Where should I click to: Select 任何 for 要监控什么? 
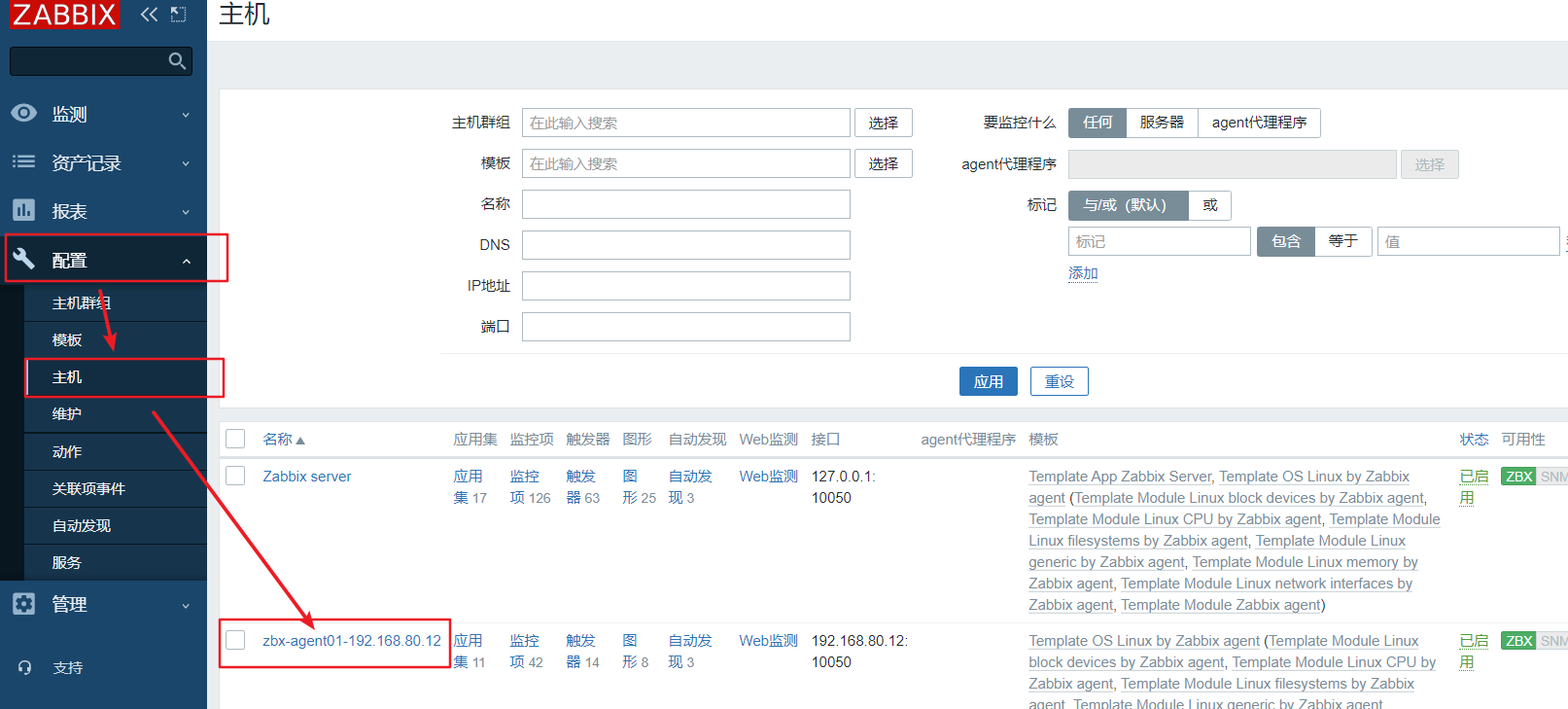pos(1098,123)
